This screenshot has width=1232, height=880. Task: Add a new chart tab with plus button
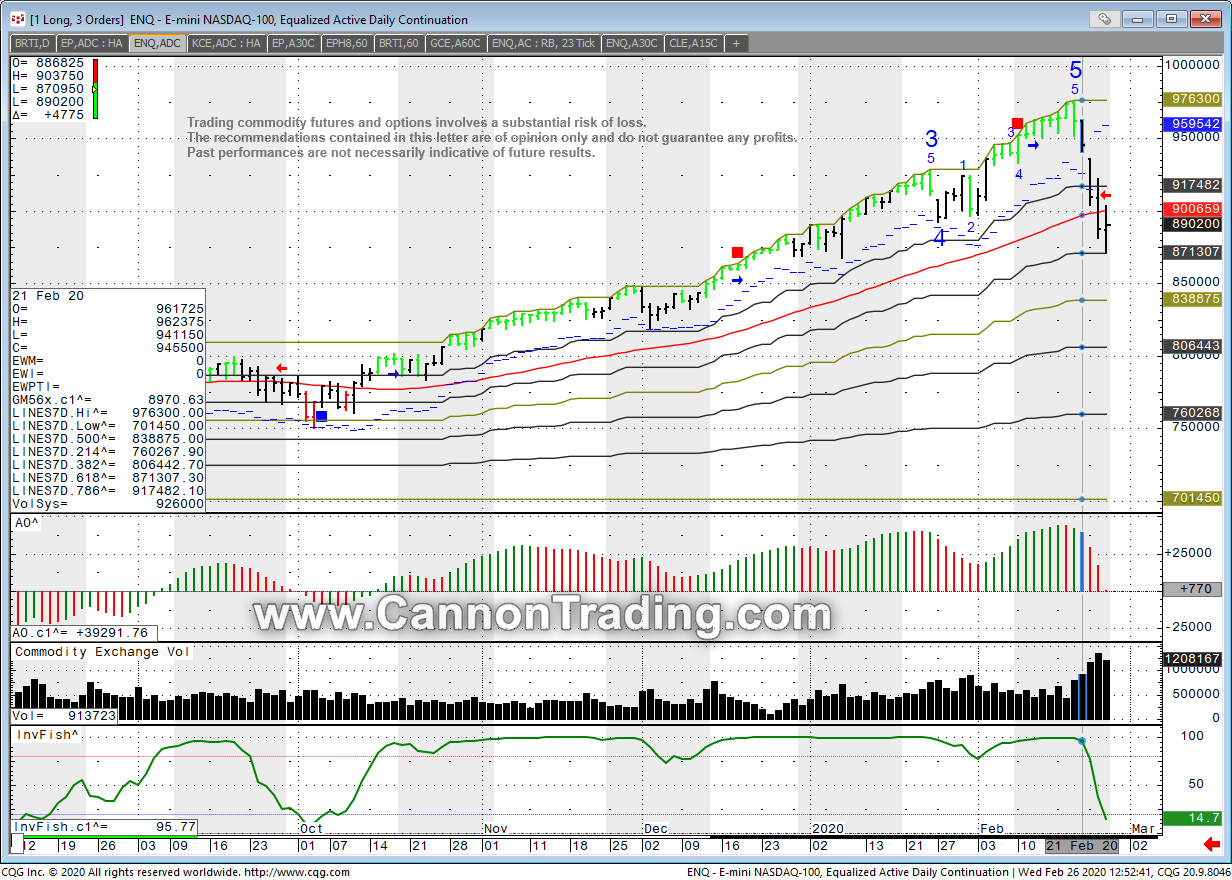click(x=735, y=43)
